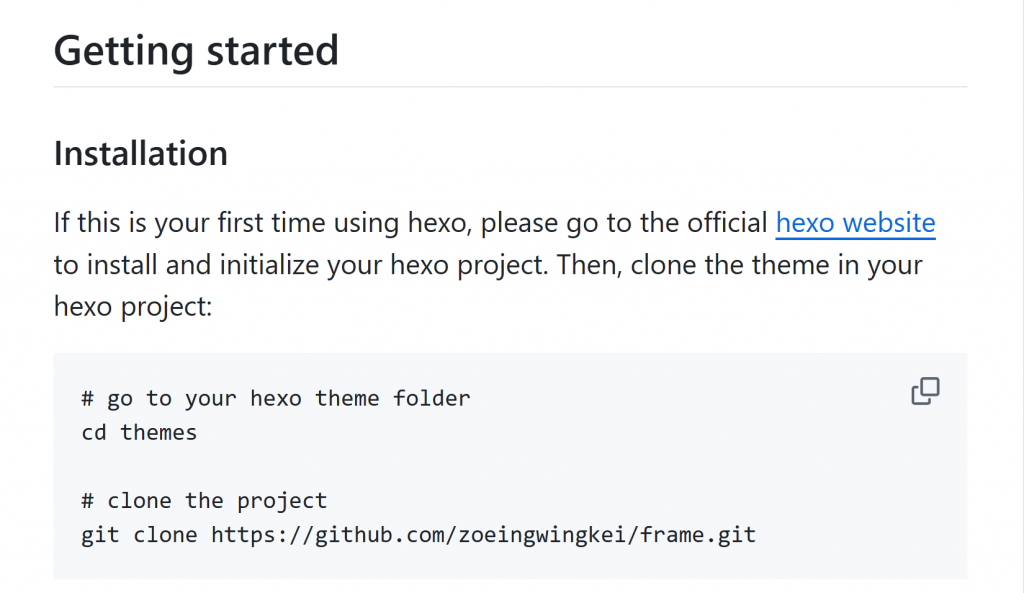Copy the code block to clipboard
This screenshot has height=593, width=1024.
pos(925,392)
